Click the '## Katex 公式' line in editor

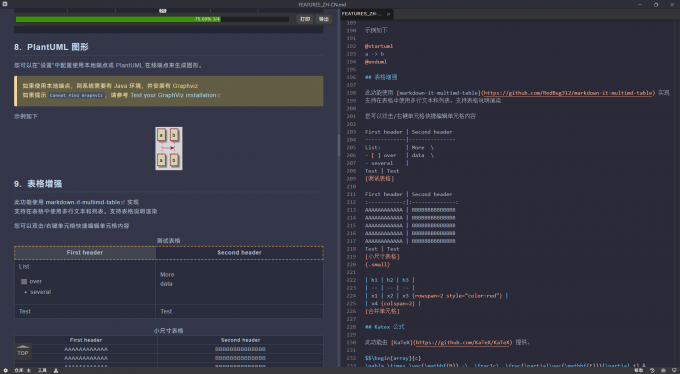384,327
